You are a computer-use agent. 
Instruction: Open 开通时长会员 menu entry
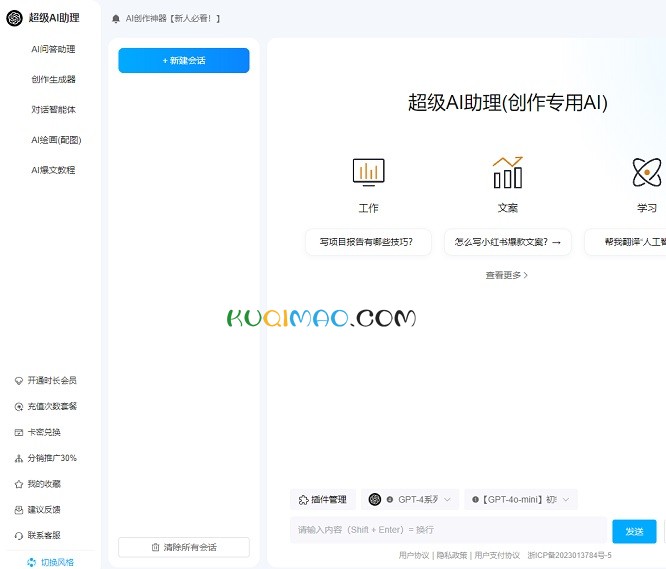52,380
